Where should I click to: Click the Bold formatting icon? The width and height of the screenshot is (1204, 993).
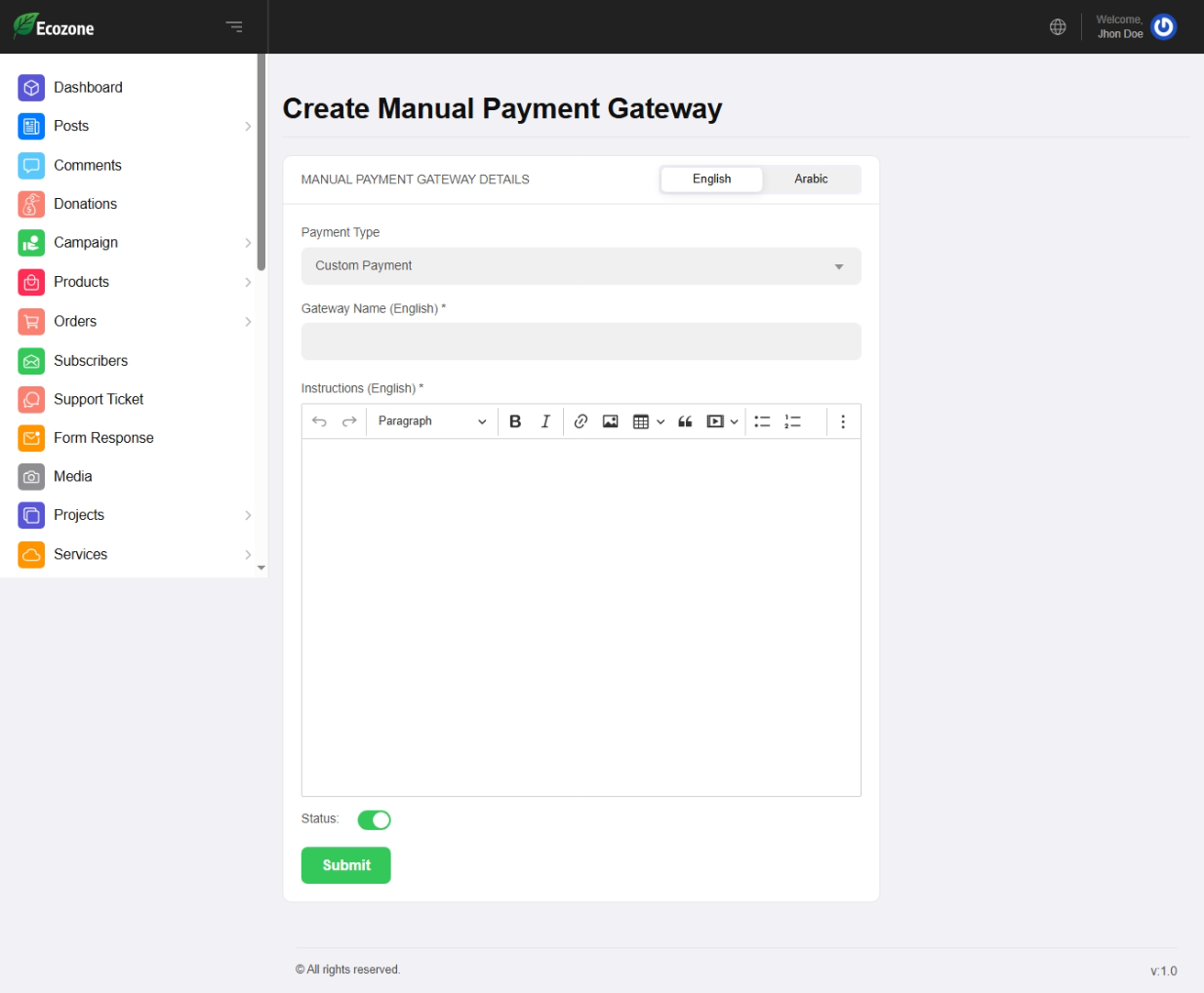(515, 421)
